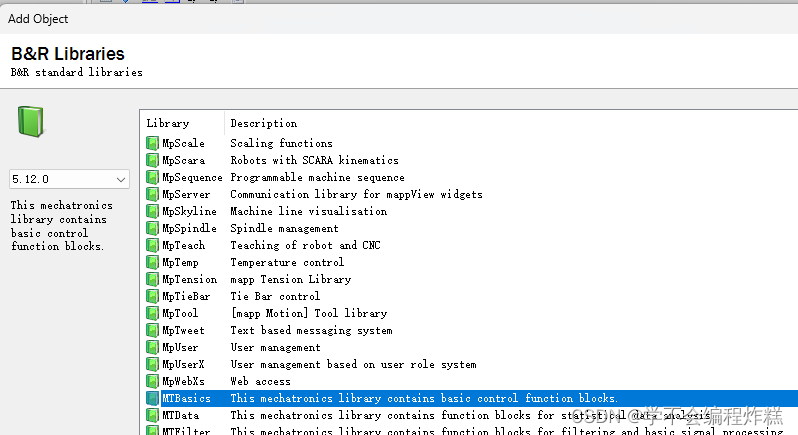Screen dimensions: 798x435
Task: Click 'Communication library for mappView widgets'
Action: [356, 194]
